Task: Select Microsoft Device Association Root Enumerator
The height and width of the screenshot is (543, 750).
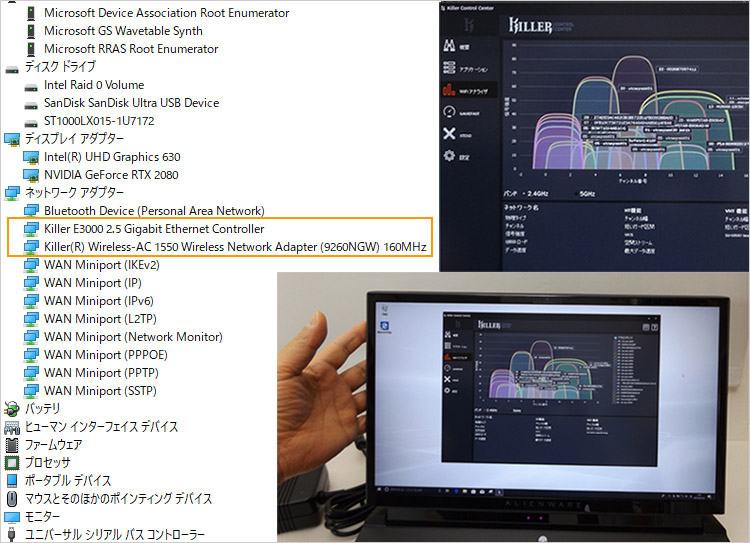Action: [x=166, y=13]
